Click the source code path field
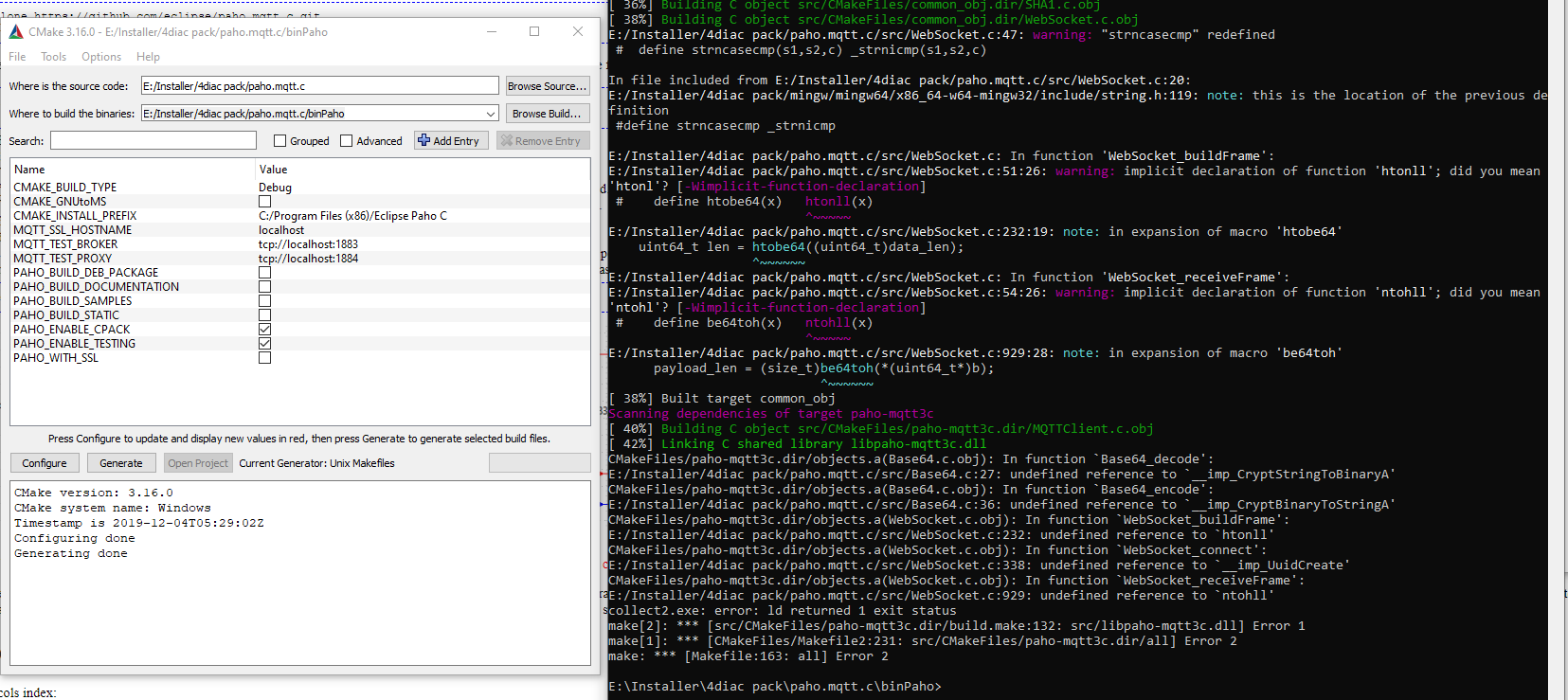1568x700 pixels. click(x=319, y=86)
